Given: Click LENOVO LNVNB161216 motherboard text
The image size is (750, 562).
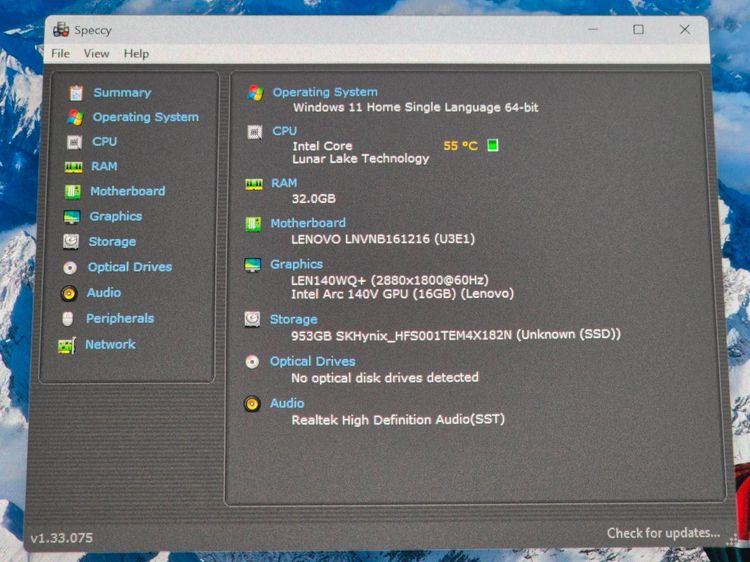Looking at the screenshot, I should (383, 239).
